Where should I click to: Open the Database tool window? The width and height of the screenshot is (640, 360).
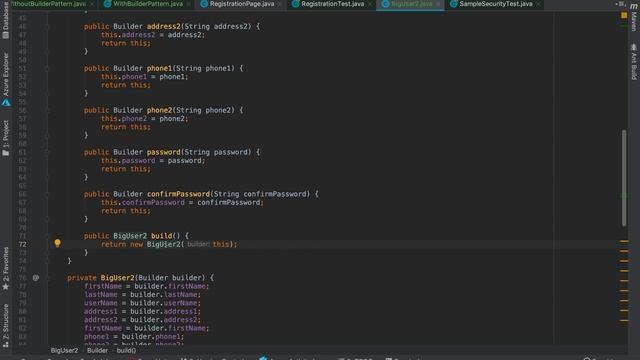(x=6, y=20)
